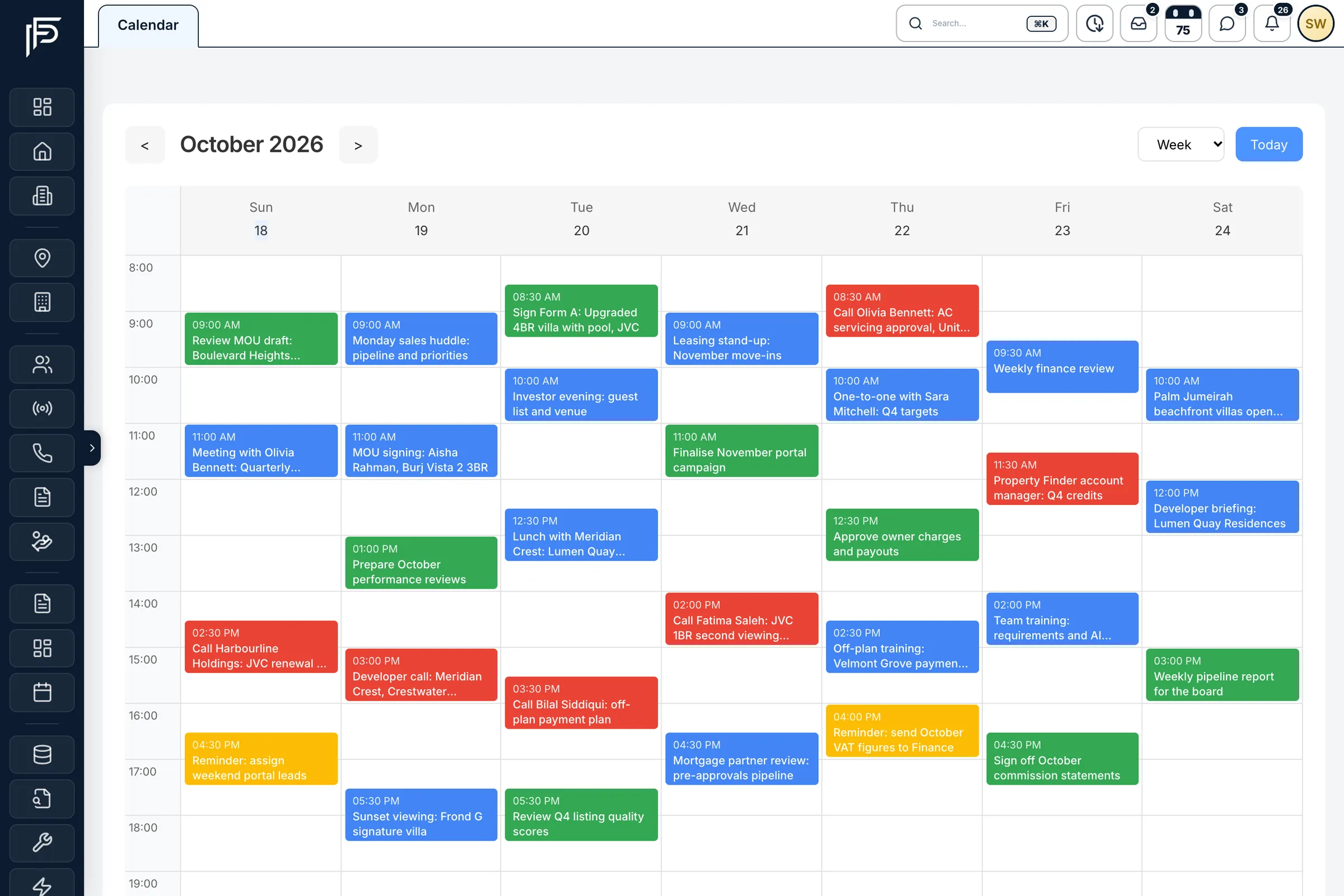This screenshot has height=896, width=1344.
Task: Open the 'Reminder: send October VAT figures' event
Action: click(x=902, y=731)
